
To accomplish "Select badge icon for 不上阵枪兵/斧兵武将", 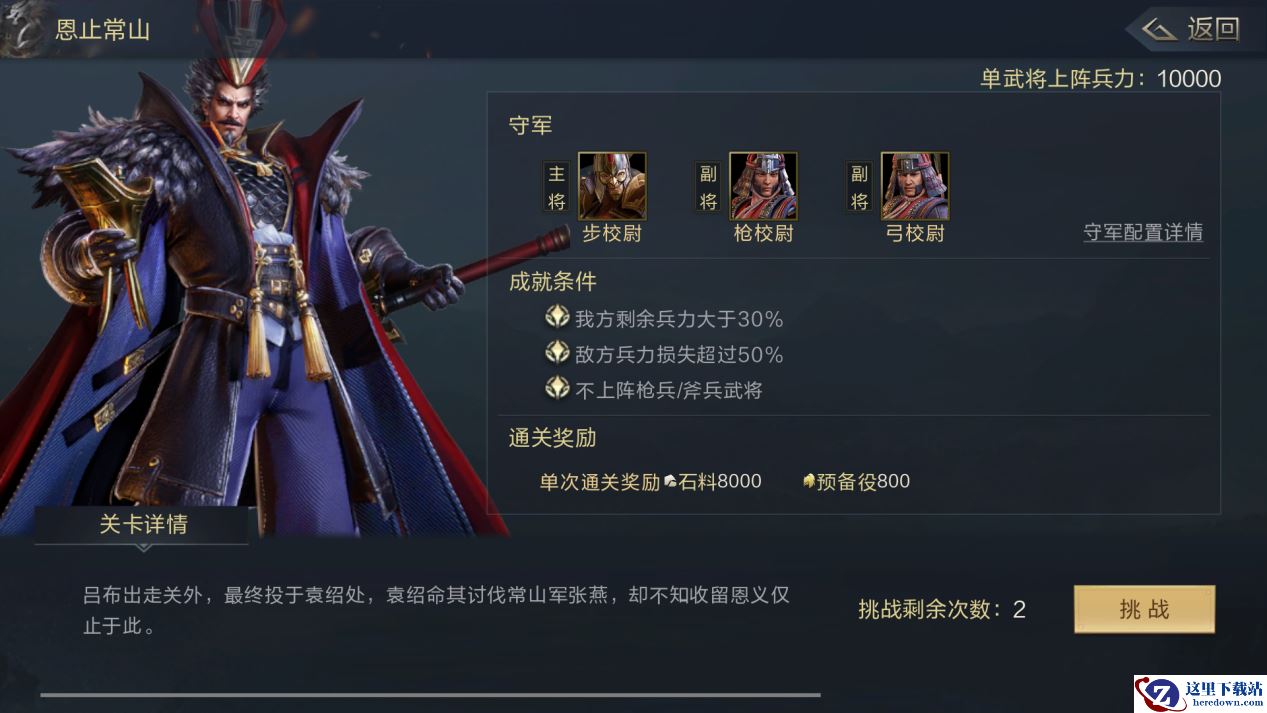I will click(557, 388).
